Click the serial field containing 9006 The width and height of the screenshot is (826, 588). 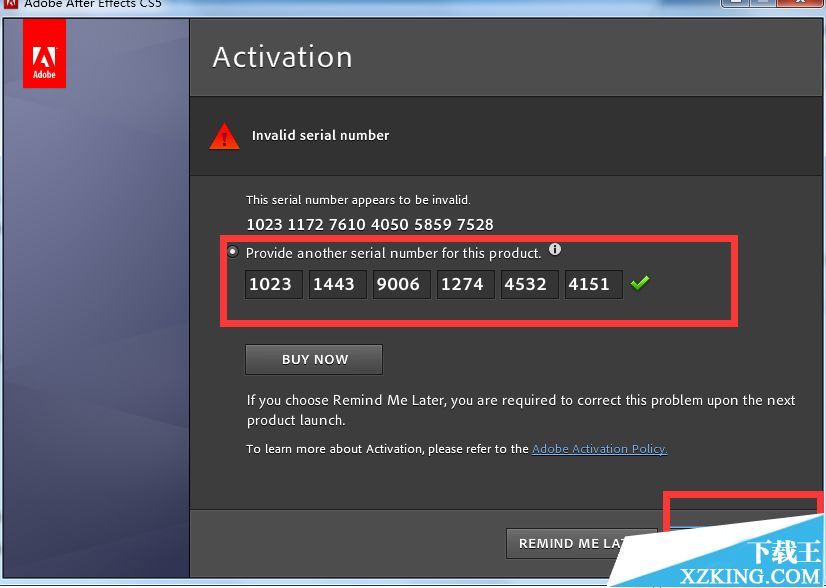pos(402,285)
